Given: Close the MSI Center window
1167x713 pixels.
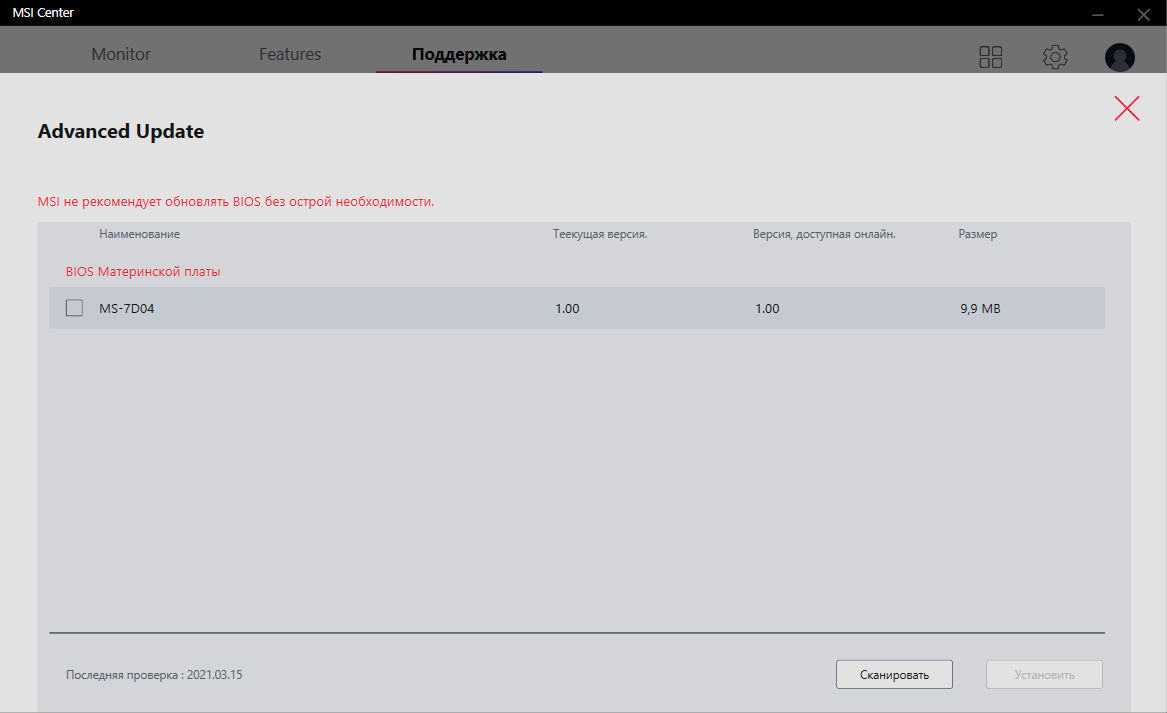Looking at the screenshot, I should (1143, 14).
